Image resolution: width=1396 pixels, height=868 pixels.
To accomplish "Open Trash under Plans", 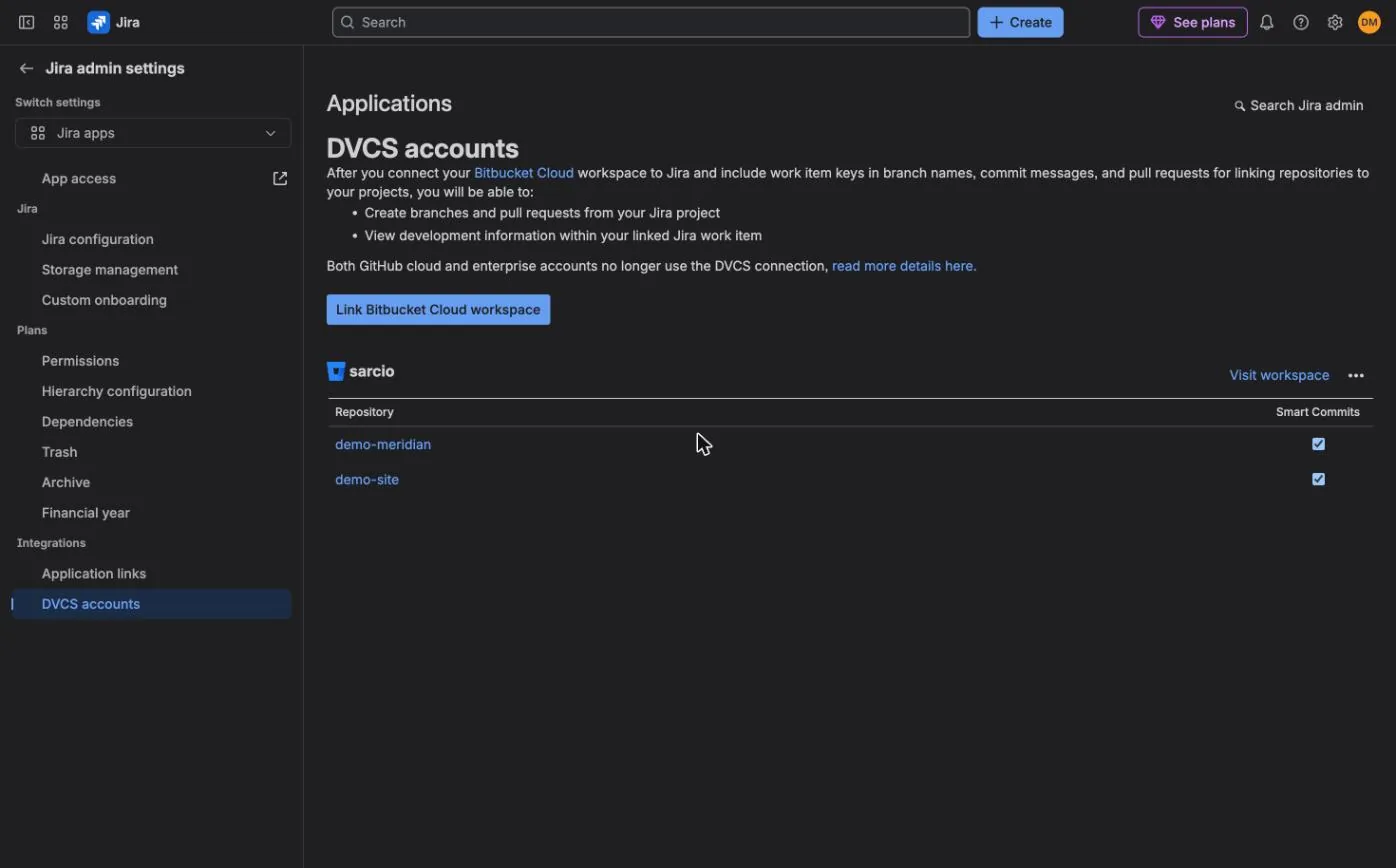I will (59, 452).
